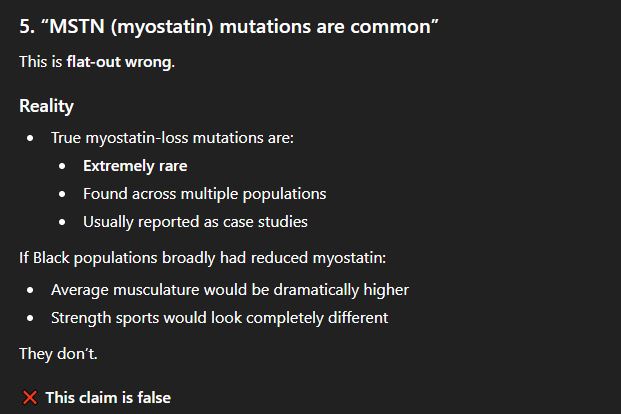The width and height of the screenshot is (621, 414).
Task: Click the 'Reality' subheading
Action: point(46,105)
